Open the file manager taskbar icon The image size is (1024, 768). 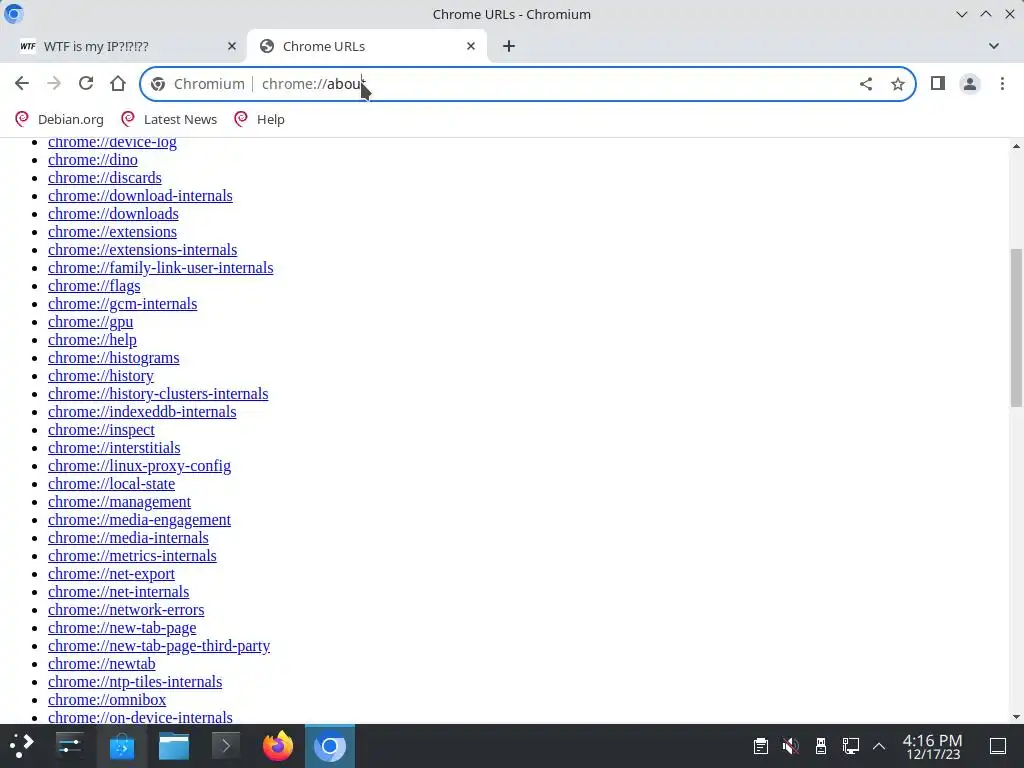(x=174, y=746)
